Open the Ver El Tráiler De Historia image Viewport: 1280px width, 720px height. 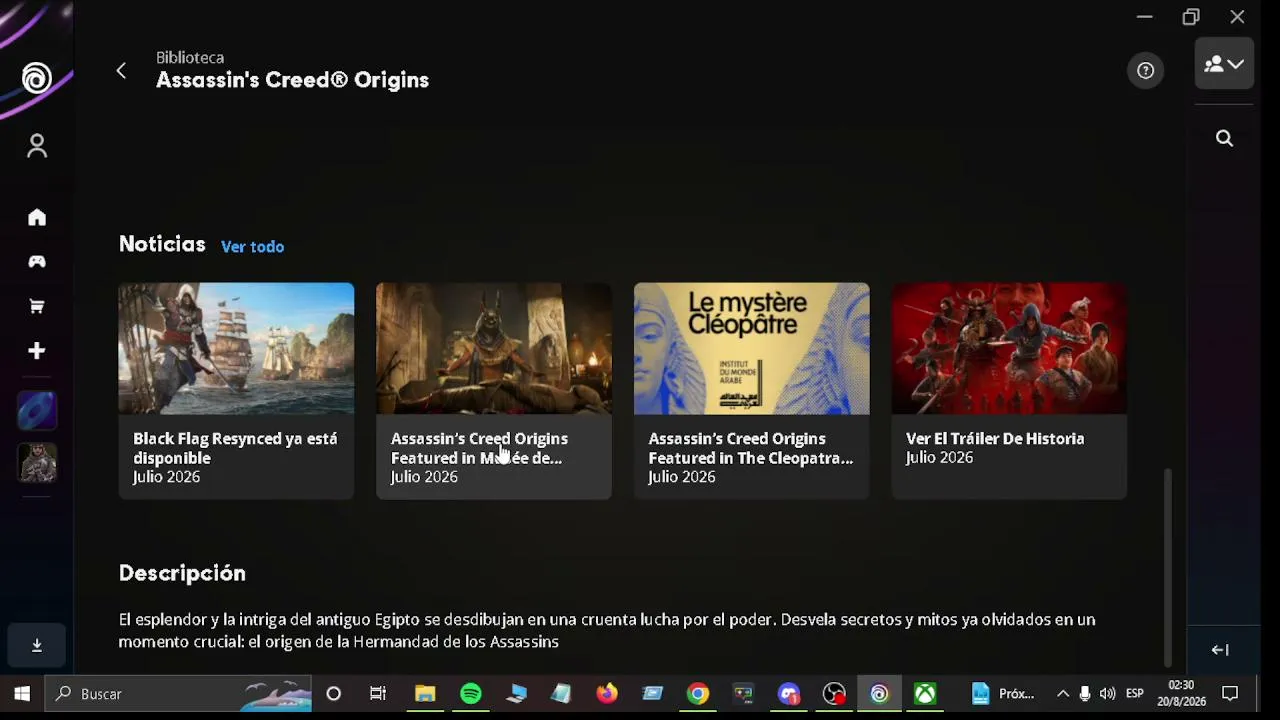click(x=1009, y=348)
